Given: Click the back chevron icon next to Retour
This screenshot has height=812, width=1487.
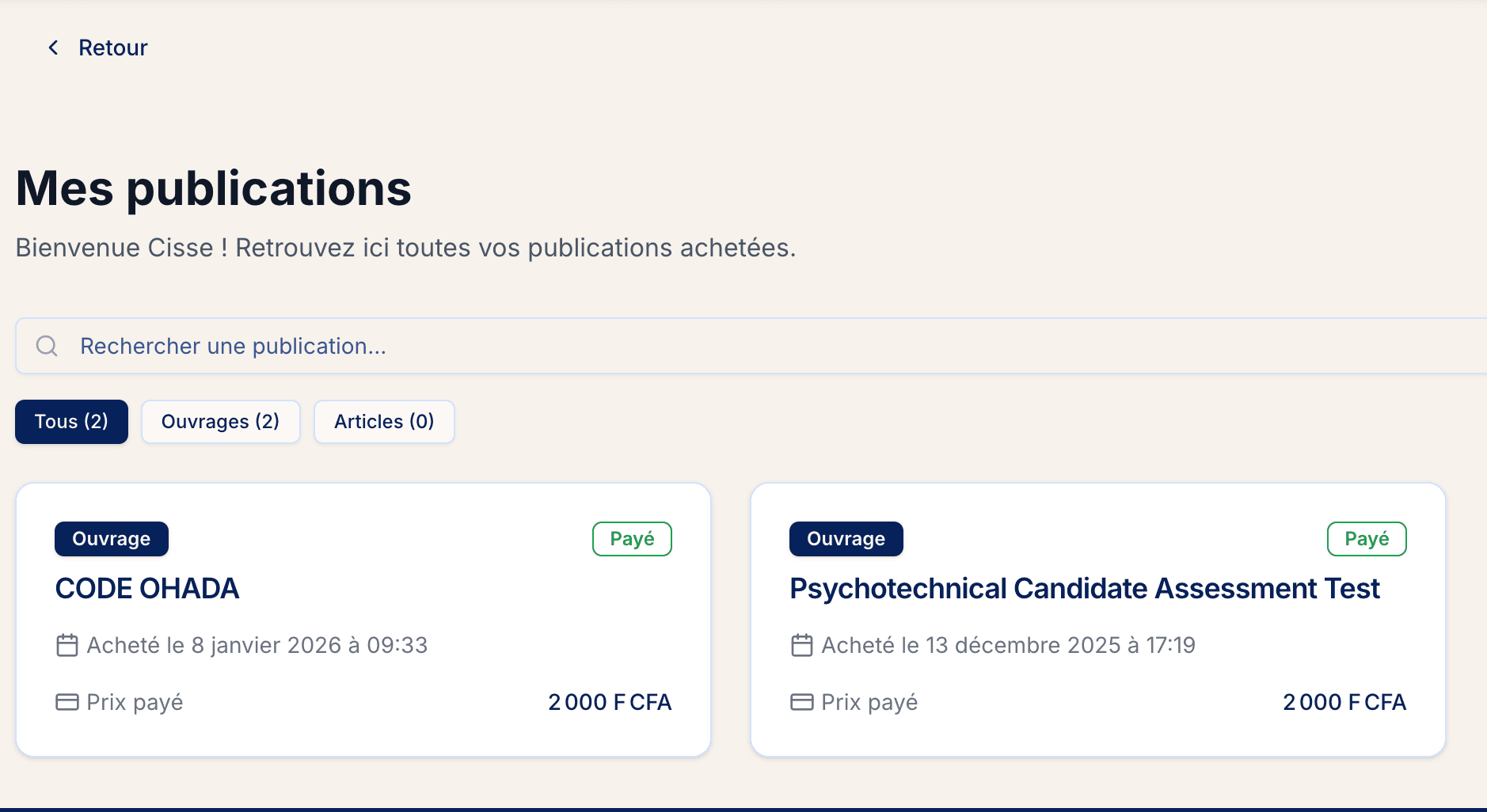Looking at the screenshot, I should pyautogui.click(x=52, y=47).
